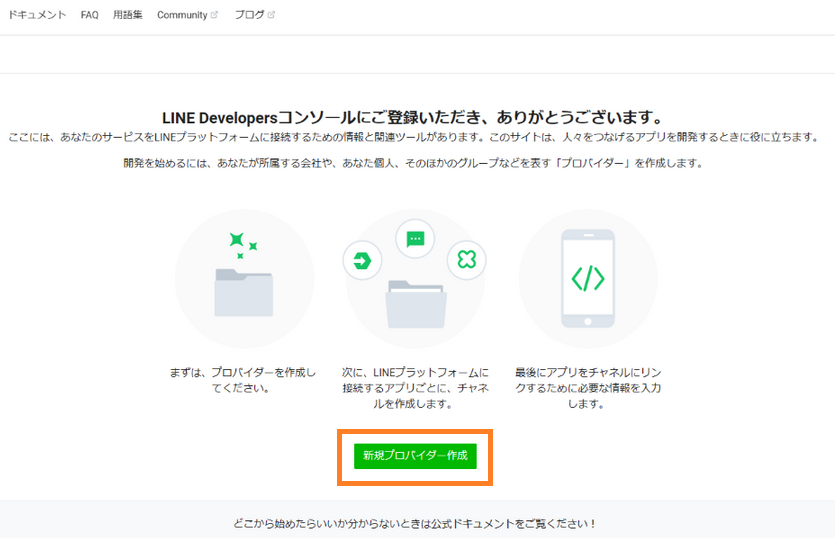Click the paragraph starting with ここには、あなたのサービス
The height and width of the screenshot is (538, 835).
coord(413,137)
